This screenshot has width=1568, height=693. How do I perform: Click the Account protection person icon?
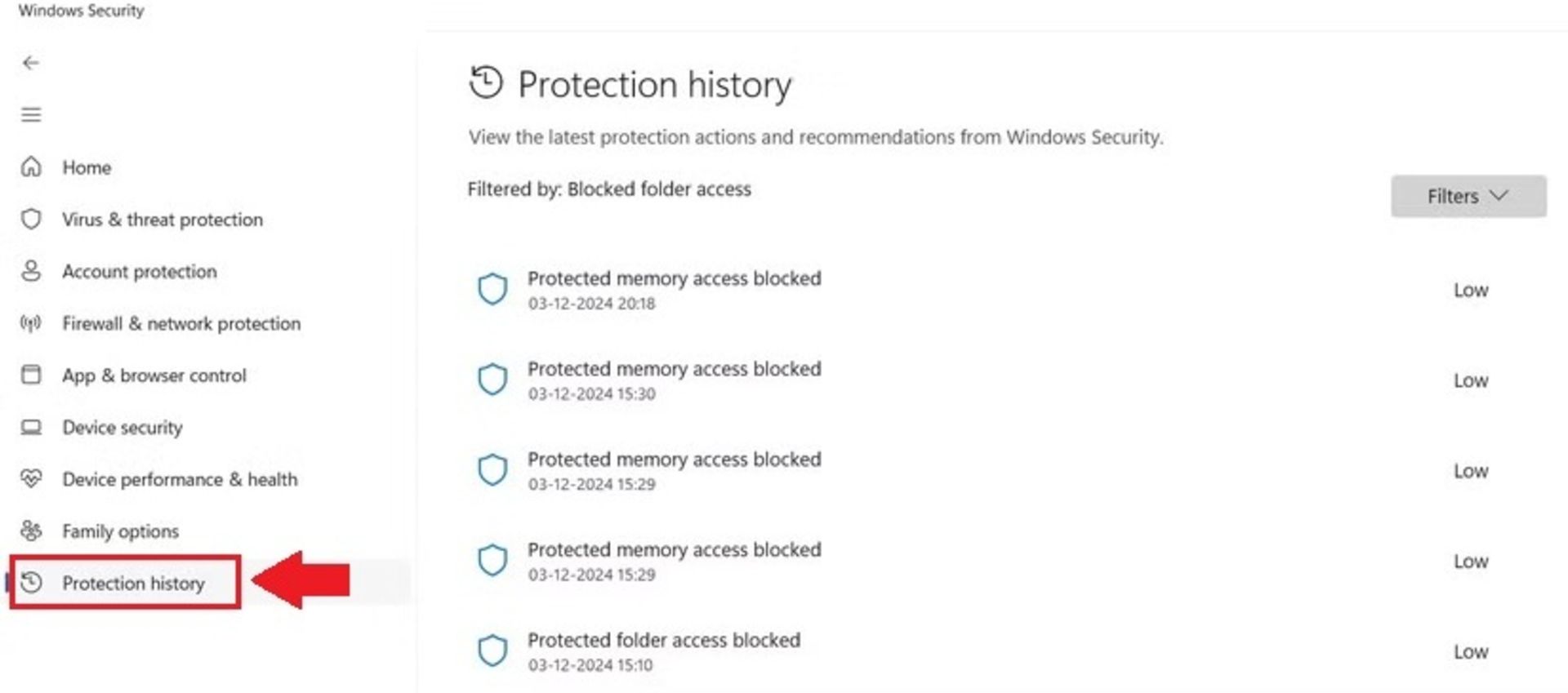pyautogui.click(x=31, y=271)
